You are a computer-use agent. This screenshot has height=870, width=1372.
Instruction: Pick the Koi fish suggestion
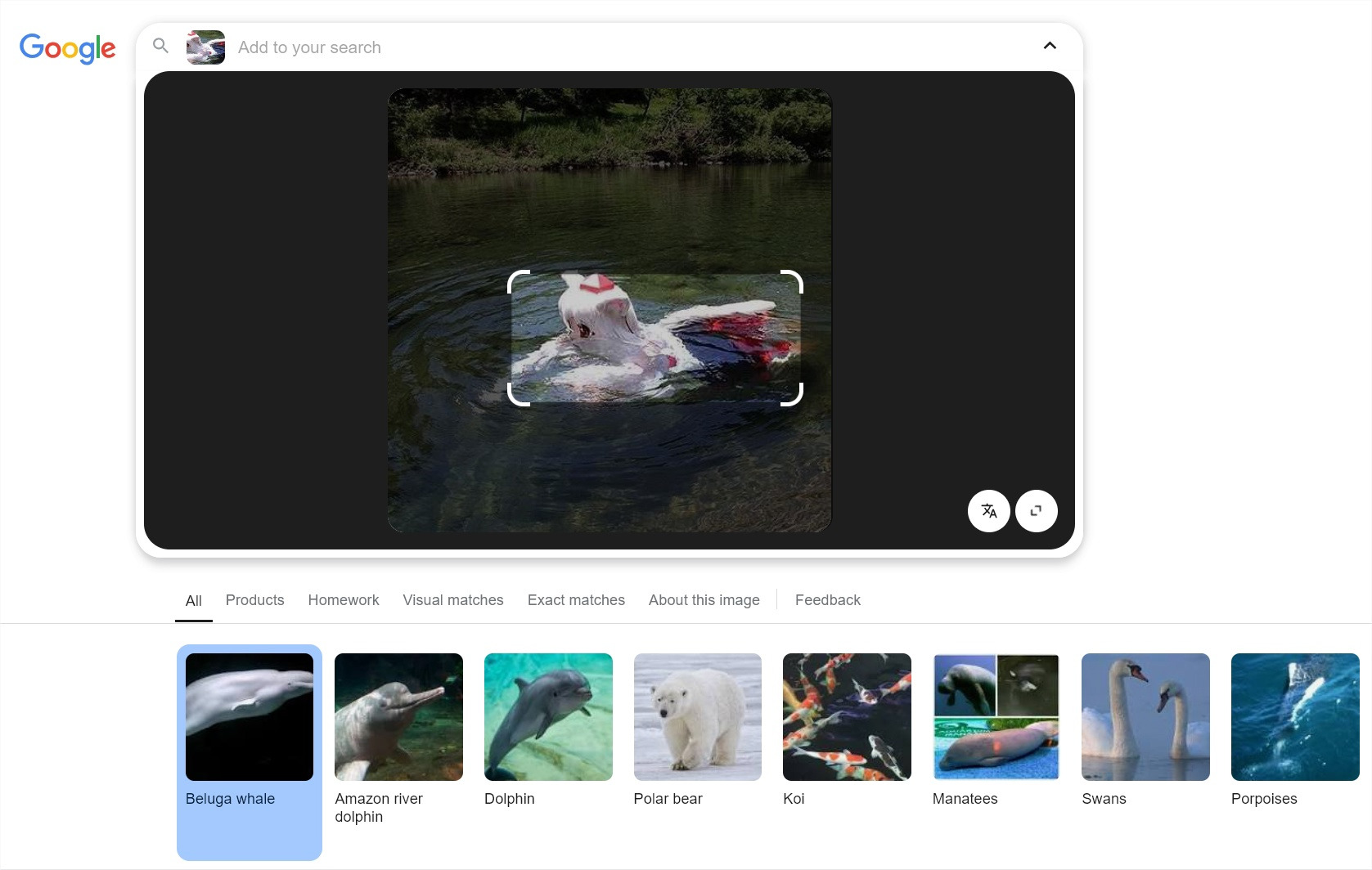tap(847, 717)
